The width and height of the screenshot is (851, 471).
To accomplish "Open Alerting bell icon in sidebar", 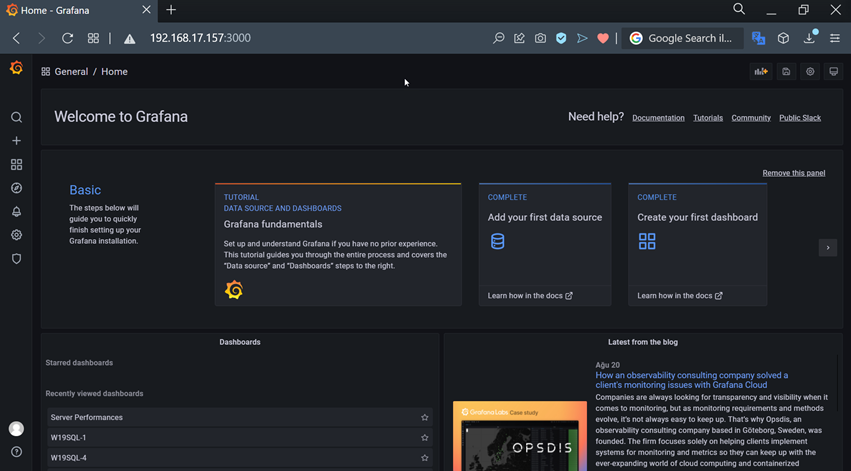I will coord(16,212).
